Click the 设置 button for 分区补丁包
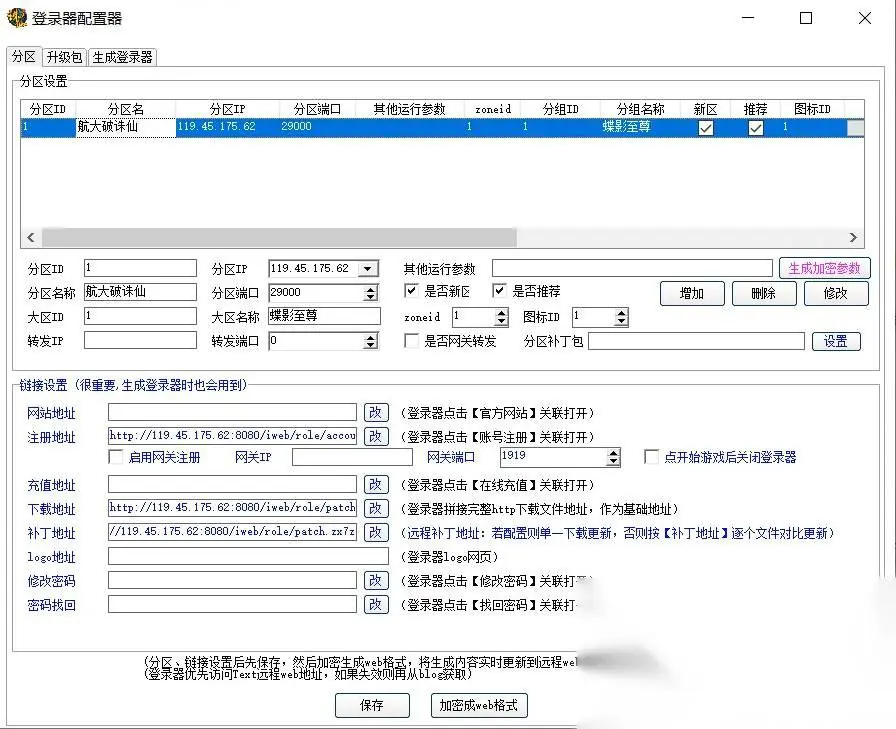This screenshot has width=896, height=729. 835,342
